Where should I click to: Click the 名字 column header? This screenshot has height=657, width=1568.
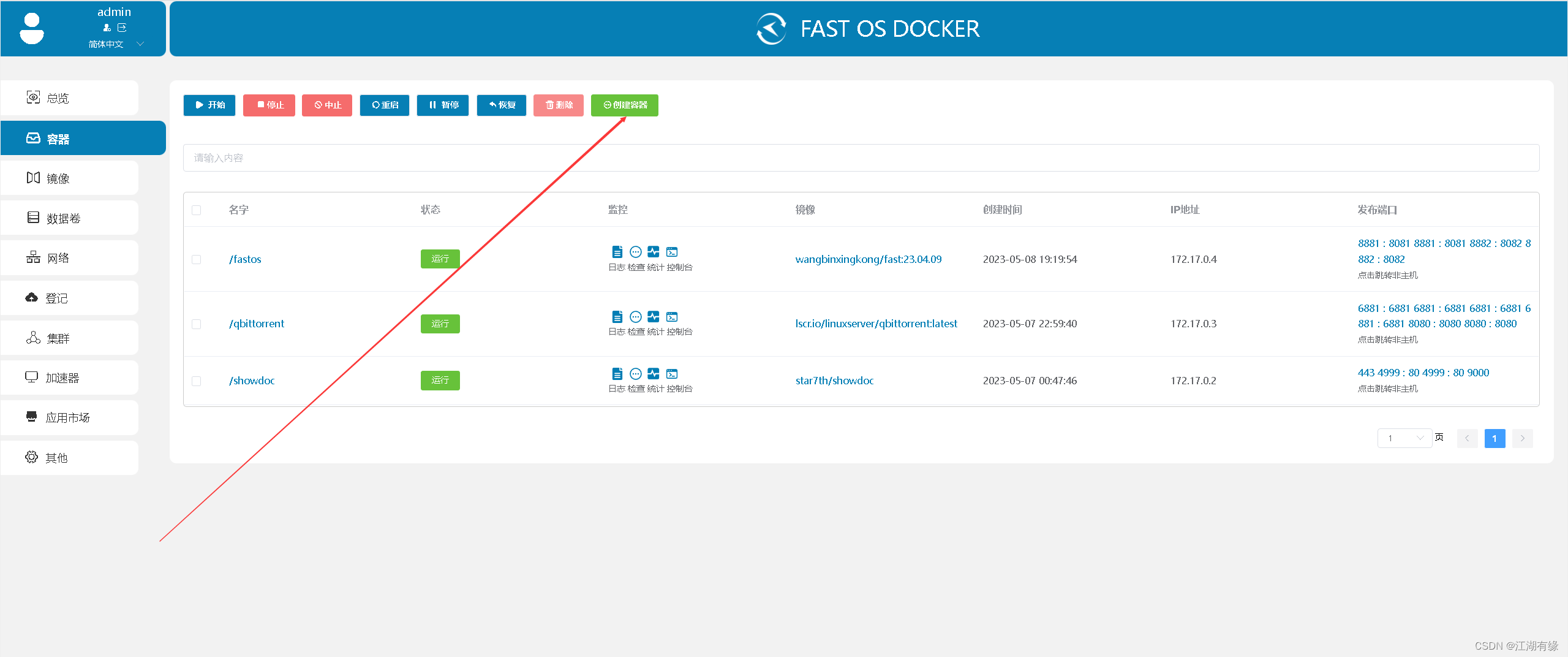point(239,210)
